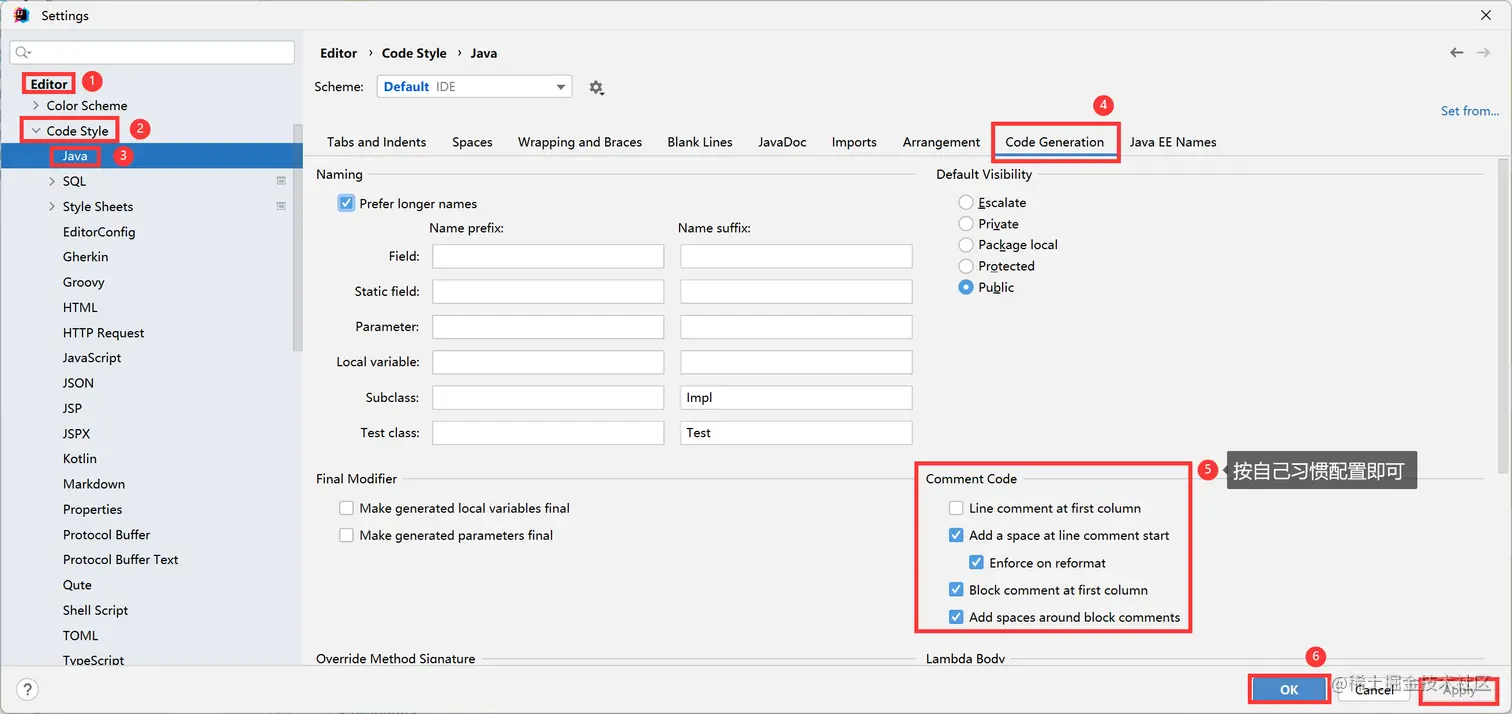Screen dimensions: 1512x714
Task: Click the back navigation arrow icon
Action: point(1456,52)
